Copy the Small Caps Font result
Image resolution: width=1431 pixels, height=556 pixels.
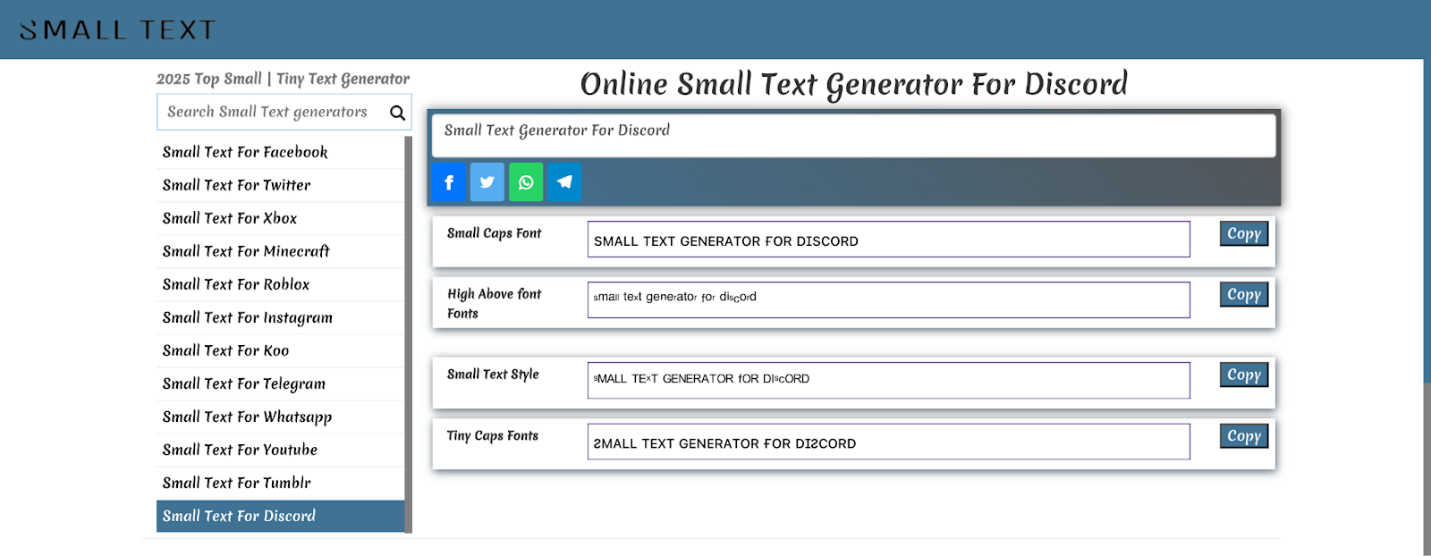1244,234
